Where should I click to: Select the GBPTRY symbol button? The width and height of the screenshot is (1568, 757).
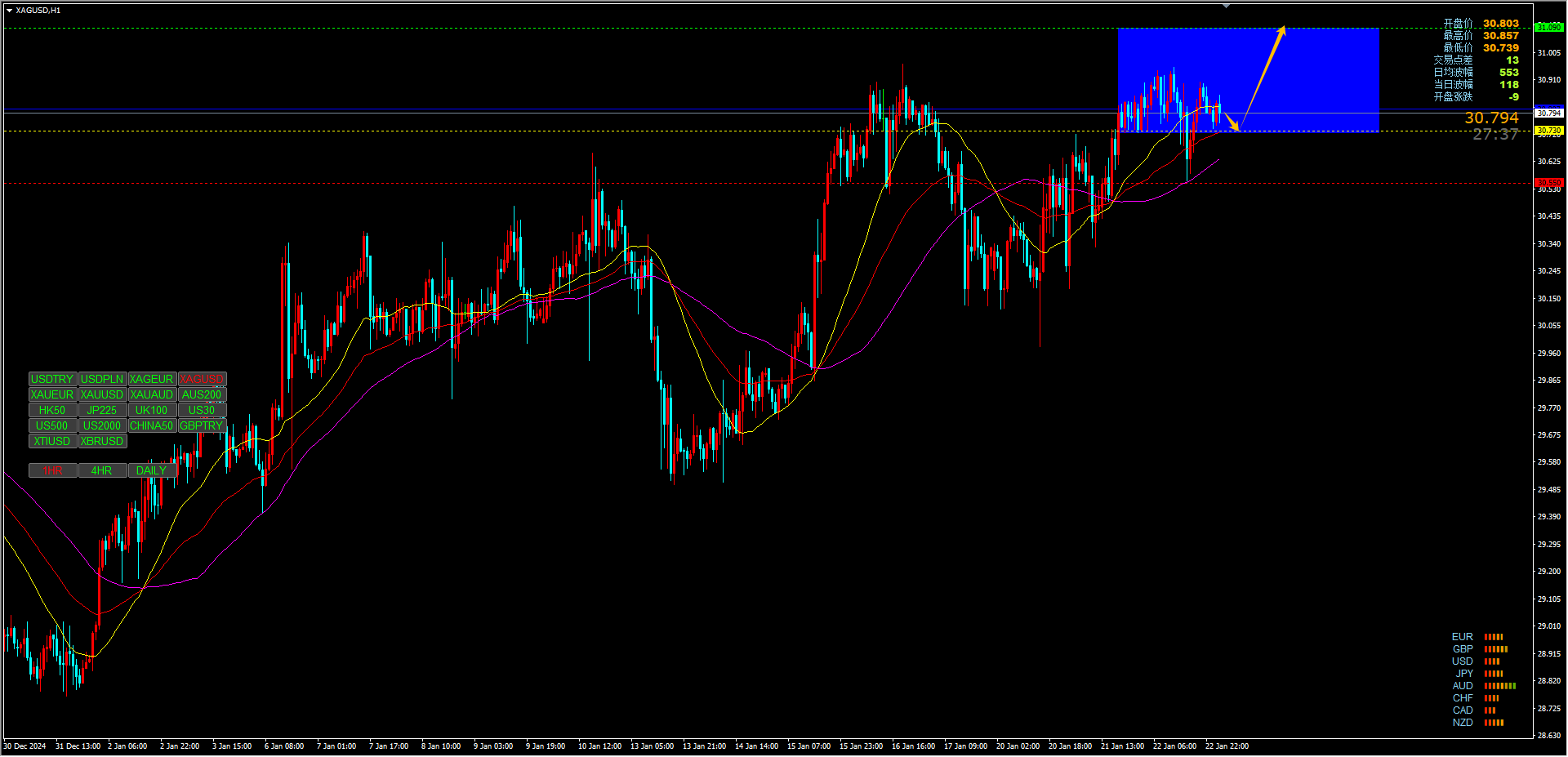[x=203, y=426]
